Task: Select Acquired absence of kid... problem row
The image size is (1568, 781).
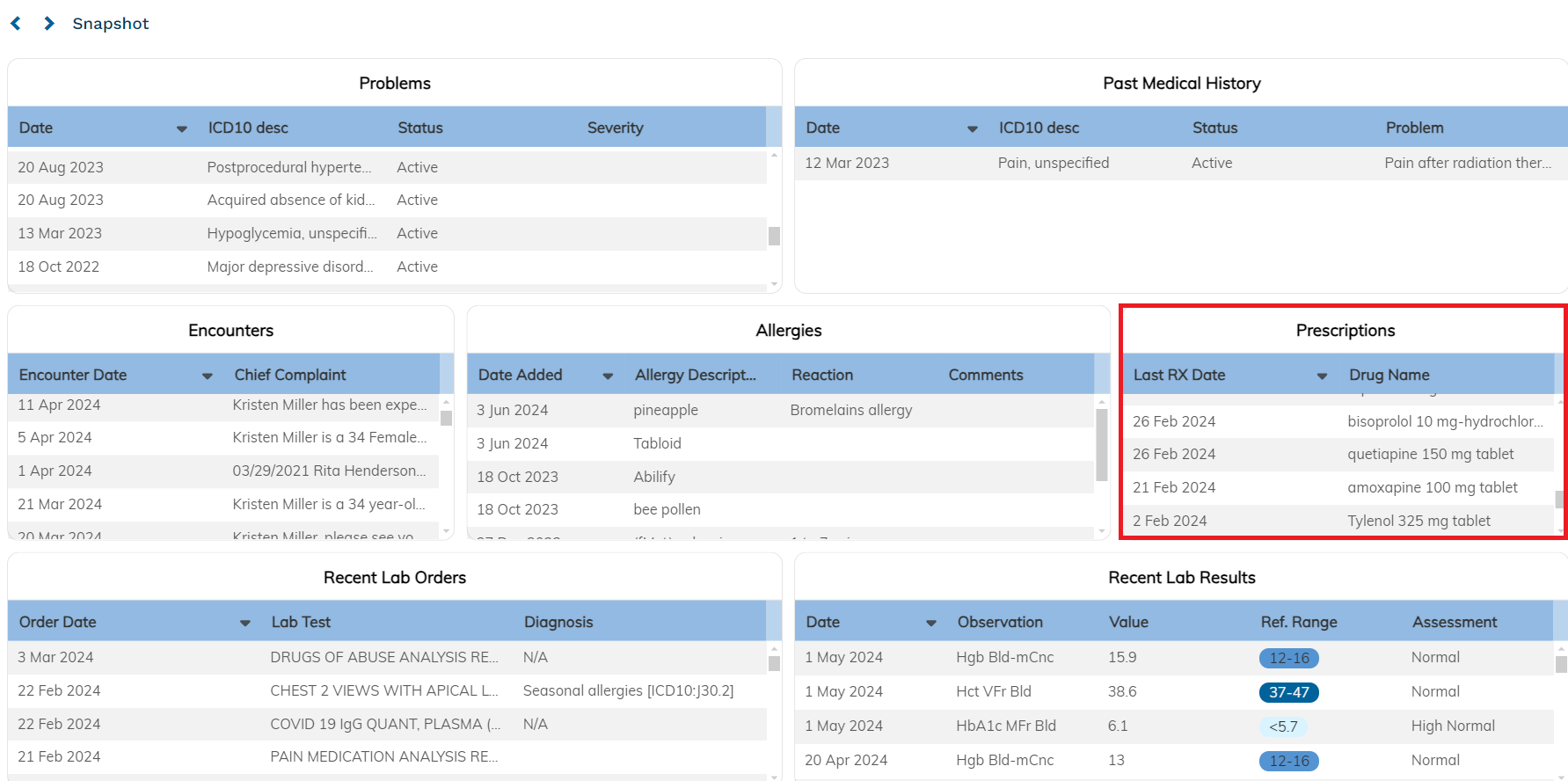Action: tap(387, 201)
